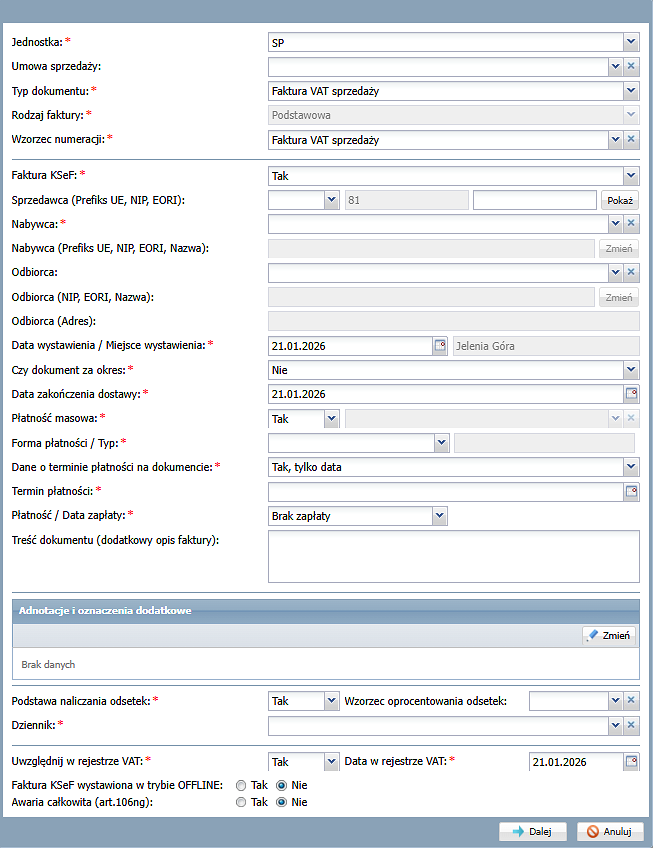This screenshot has width=653, height=848.
Task: Click into the Treść dokumentu text area
Action: click(453, 556)
